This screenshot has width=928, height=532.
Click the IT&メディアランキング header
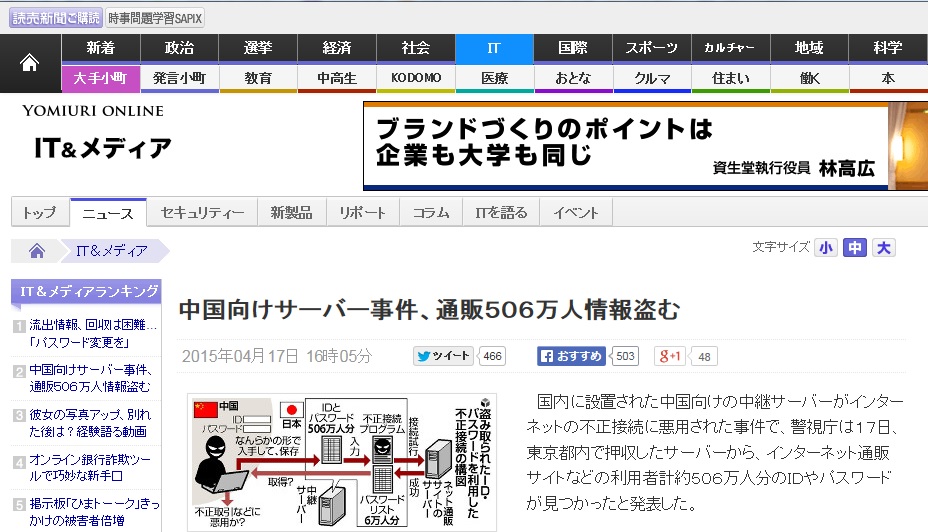(86, 292)
